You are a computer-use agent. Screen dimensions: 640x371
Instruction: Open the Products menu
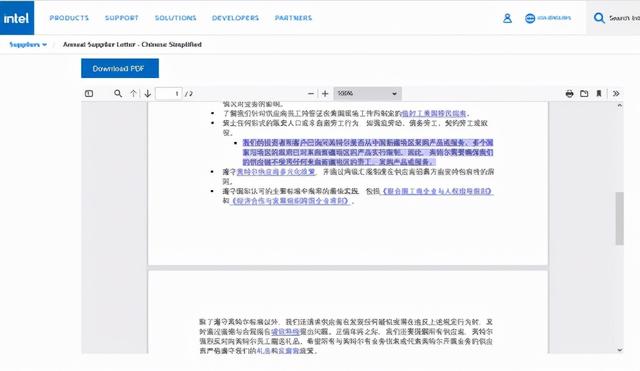click(69, 18)
